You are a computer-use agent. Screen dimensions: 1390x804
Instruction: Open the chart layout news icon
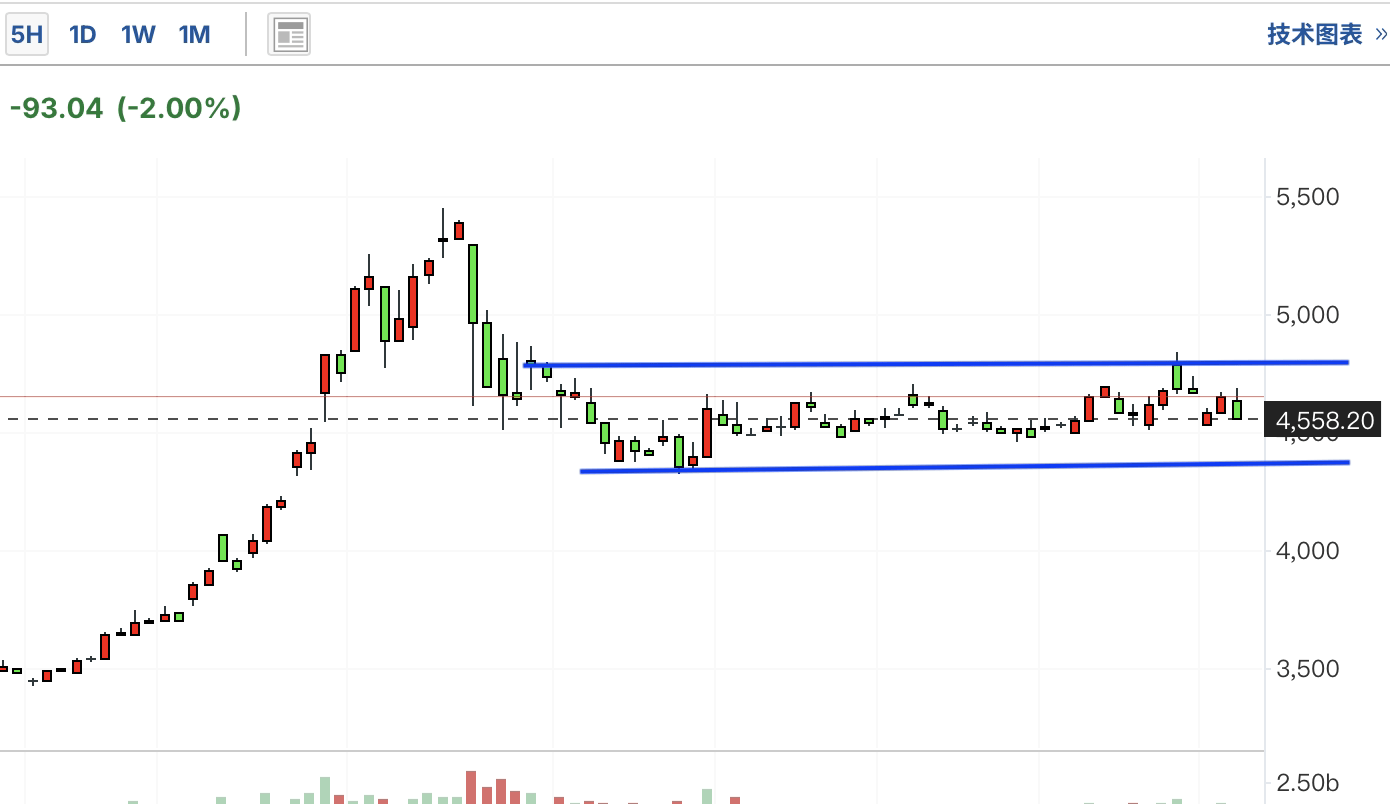pos(289,35)
